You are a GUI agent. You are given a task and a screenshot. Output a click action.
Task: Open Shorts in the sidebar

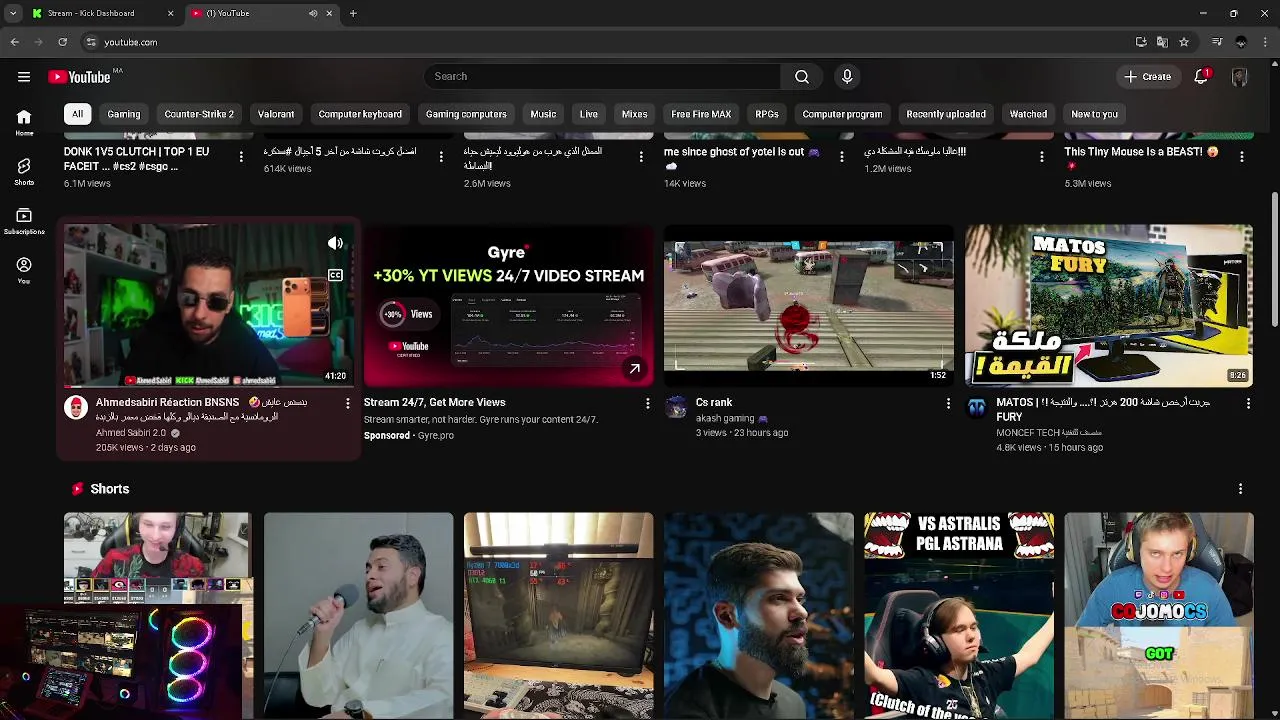pos(24,171)
